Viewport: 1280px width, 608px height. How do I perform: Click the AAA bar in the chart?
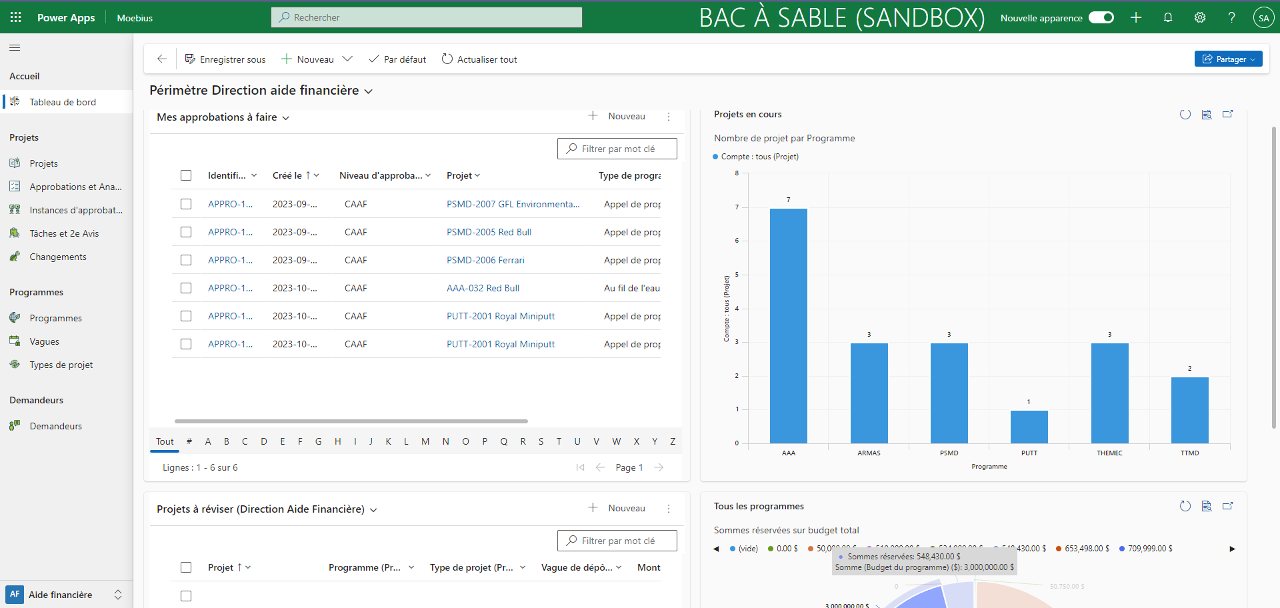pos(788,325)
